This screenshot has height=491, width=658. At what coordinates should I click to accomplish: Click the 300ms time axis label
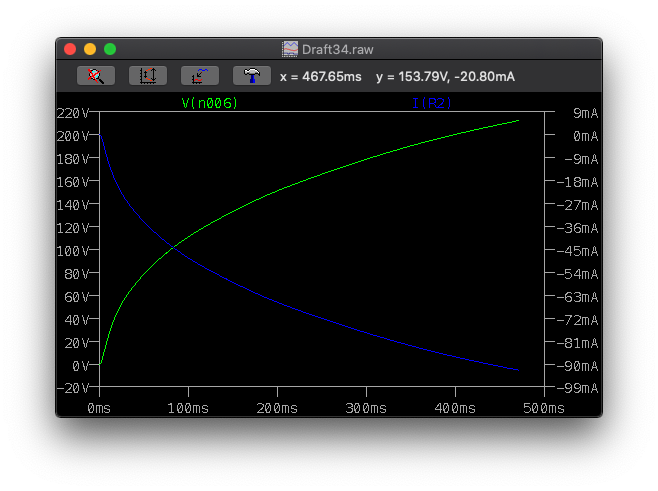pos(366,408)
